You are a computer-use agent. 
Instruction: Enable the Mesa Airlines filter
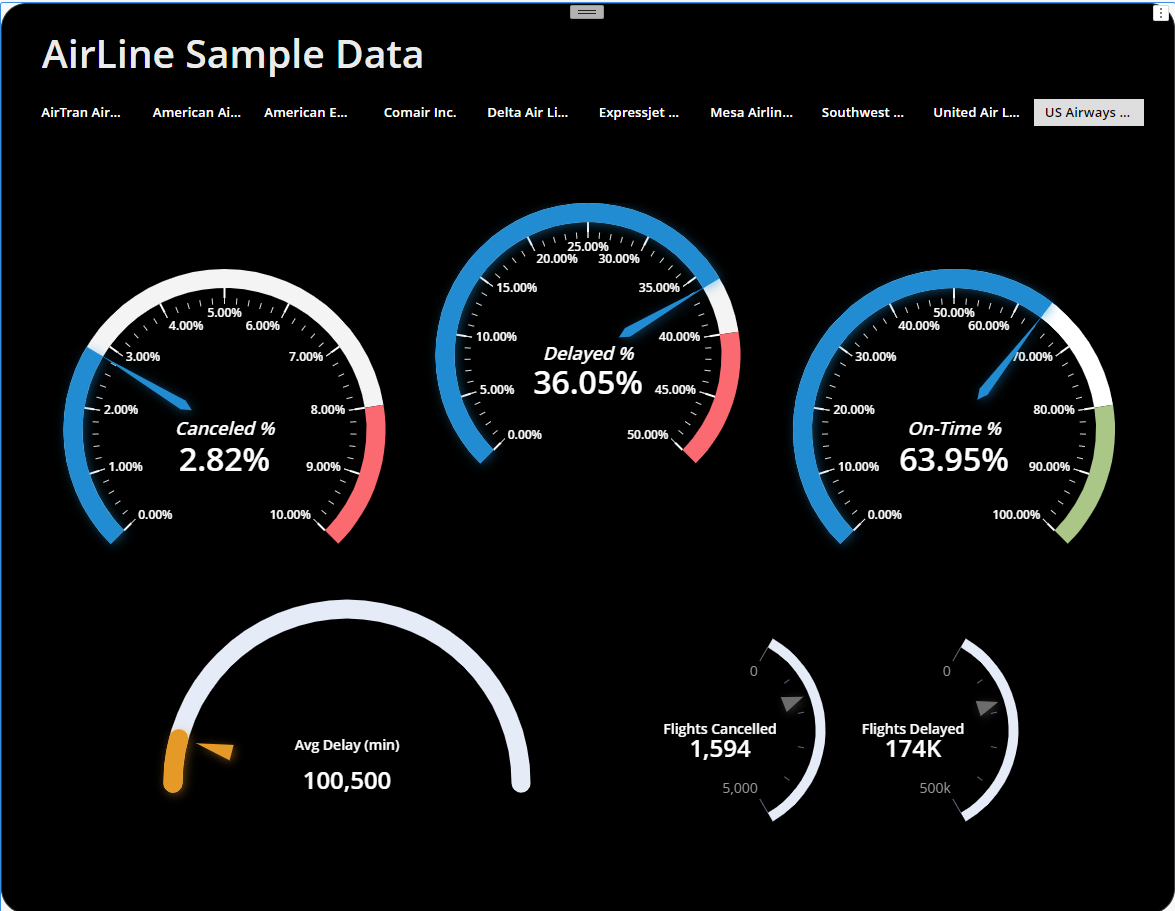point(751,112)
